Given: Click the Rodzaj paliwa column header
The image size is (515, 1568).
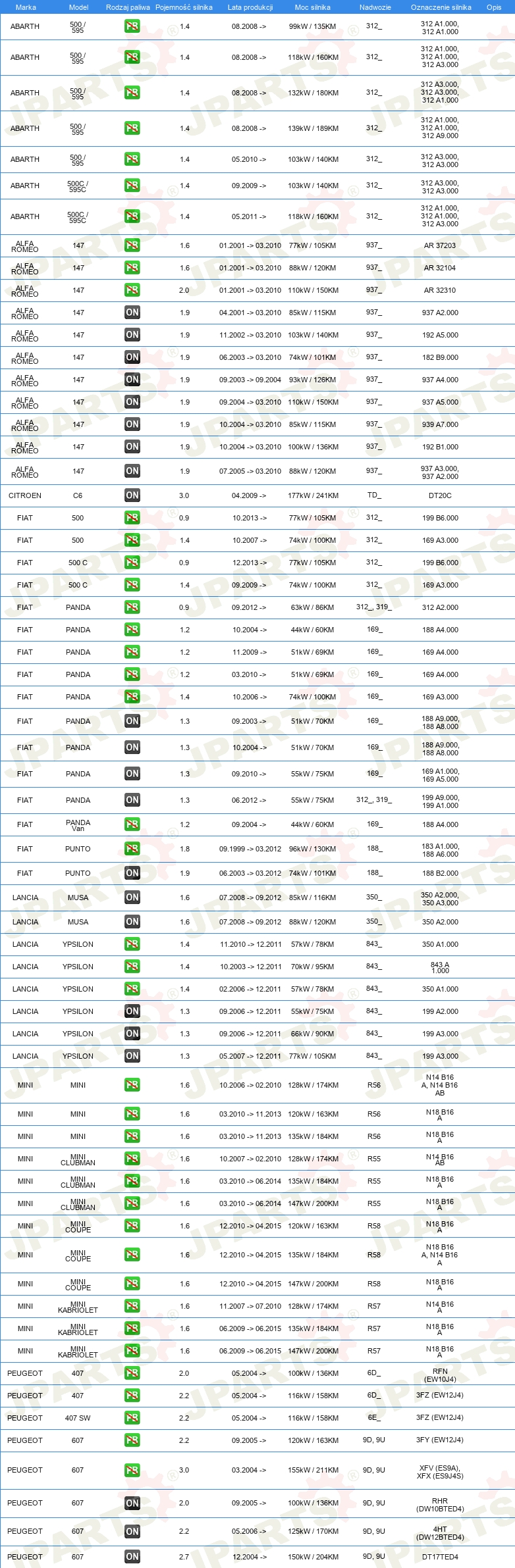Looking at the screenshot, I should [x=128, y=7].
